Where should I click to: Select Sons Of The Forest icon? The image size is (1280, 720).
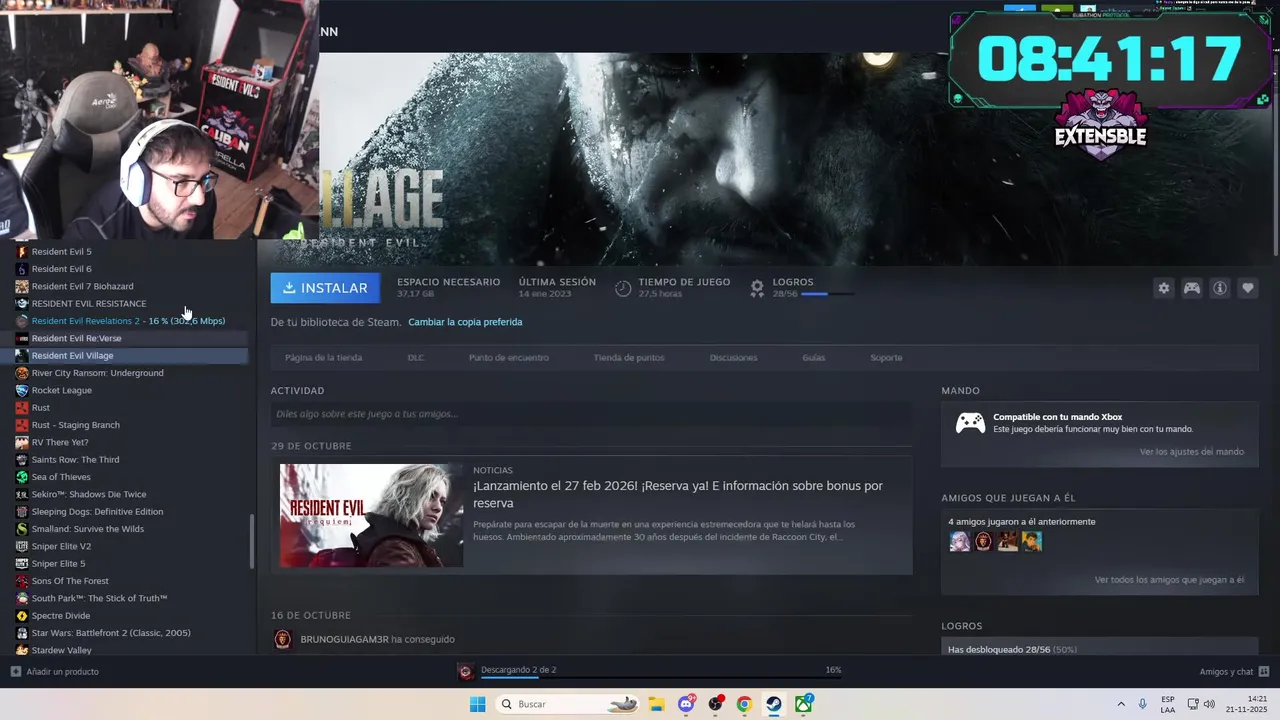[22, 581]
